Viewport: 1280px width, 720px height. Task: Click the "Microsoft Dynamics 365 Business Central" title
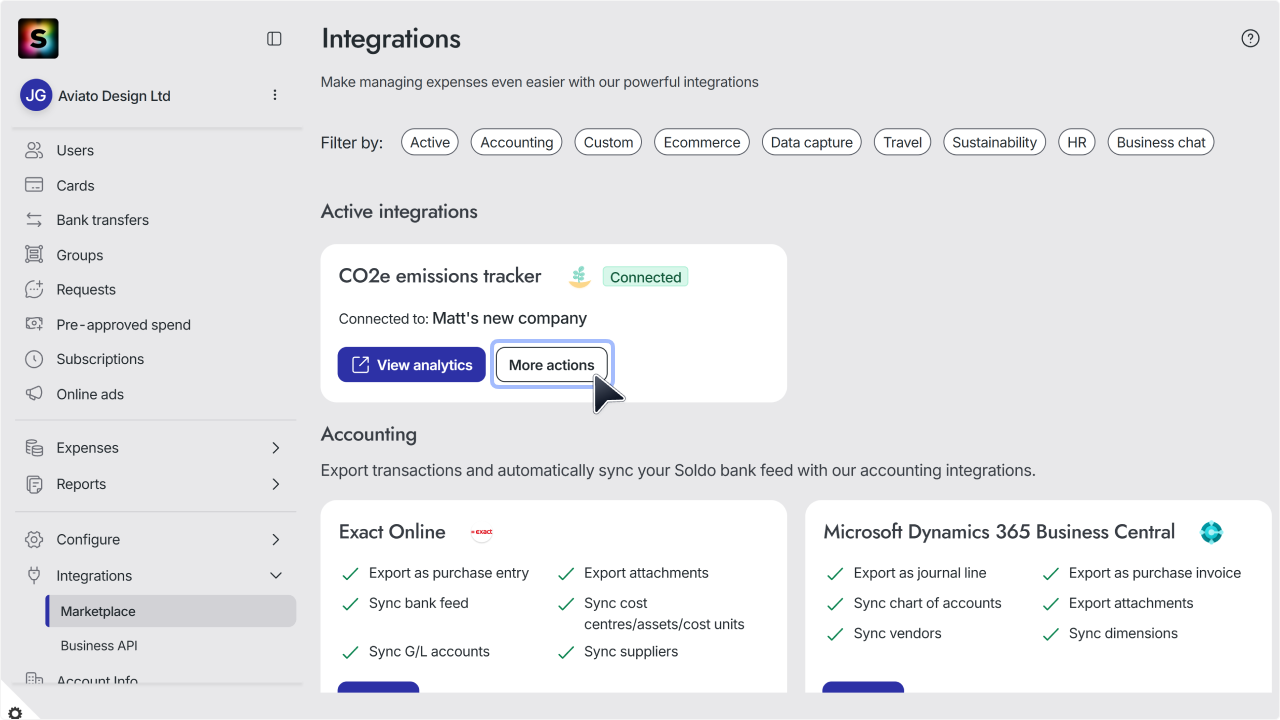999,532
